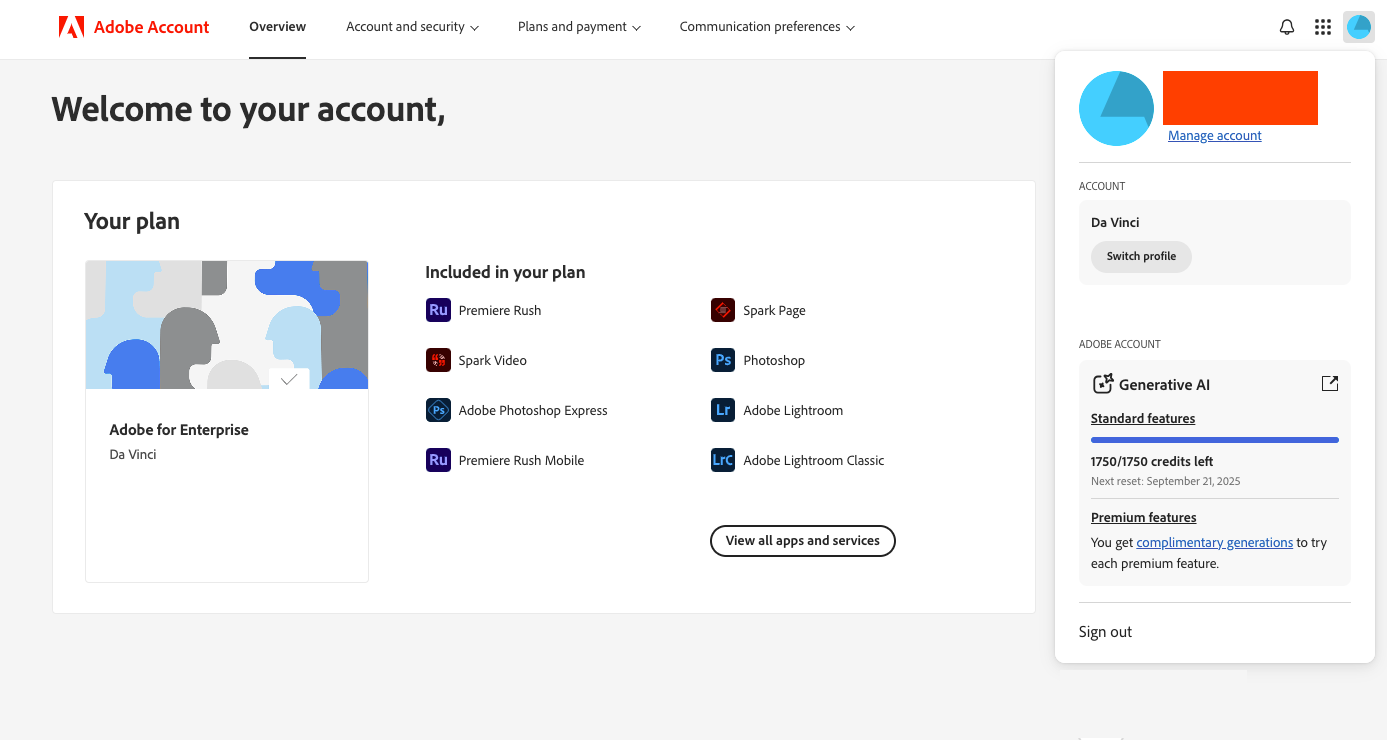Open the apps grid launcher
This screenshot has height=740, width=1387.
1323,27
